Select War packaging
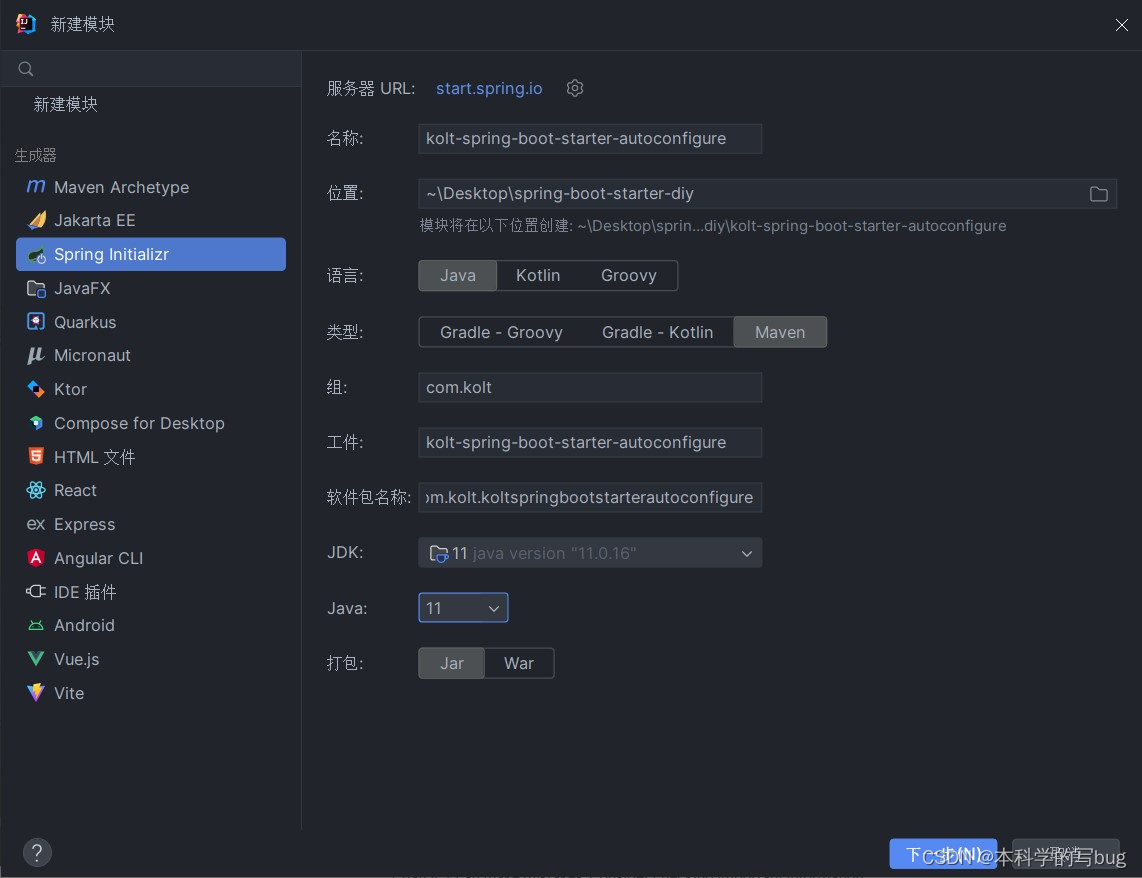This screenshot has width=1142, height=878. coord(519,663)
